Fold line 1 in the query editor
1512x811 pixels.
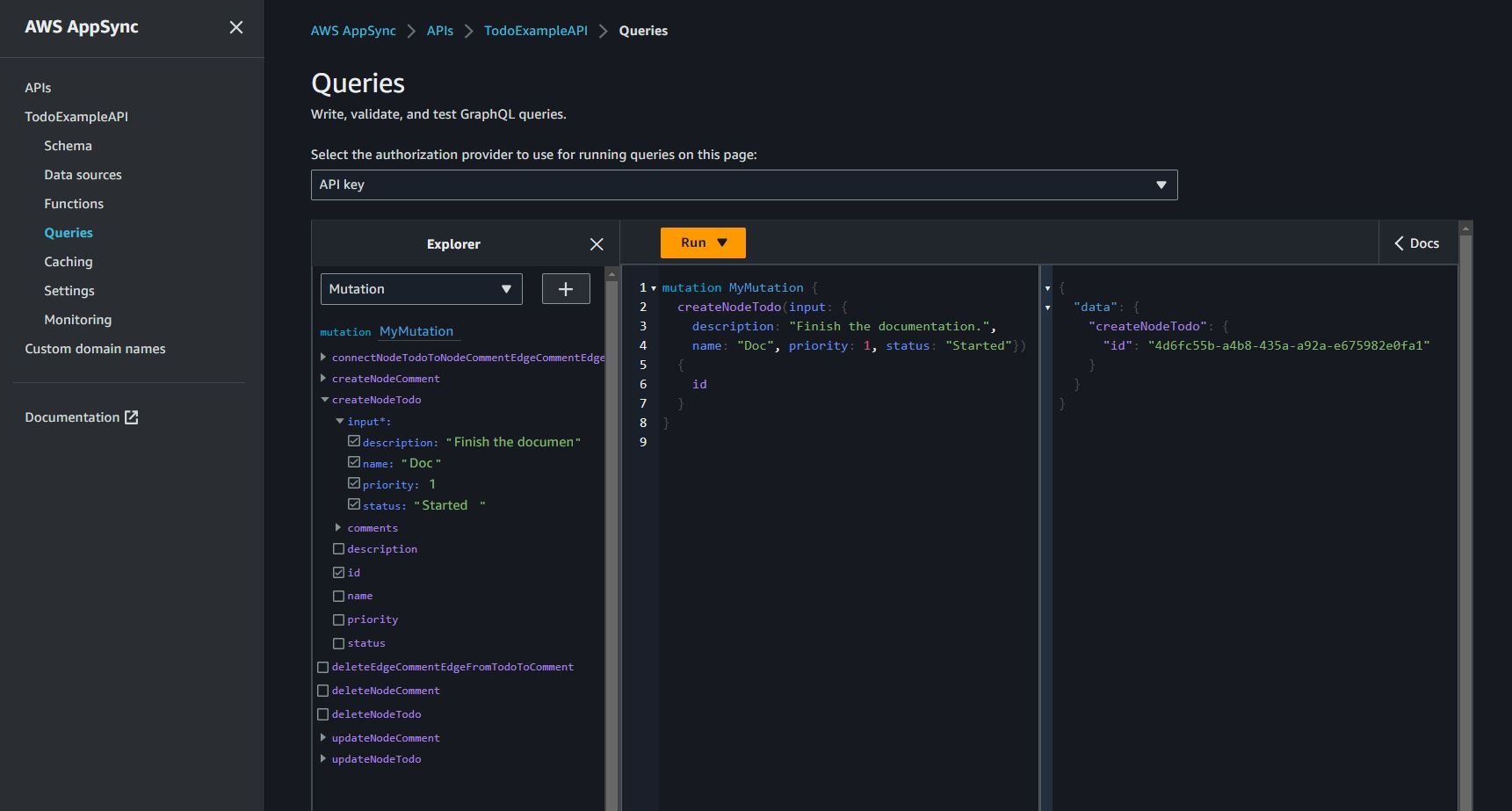click(x=654, y=288)
